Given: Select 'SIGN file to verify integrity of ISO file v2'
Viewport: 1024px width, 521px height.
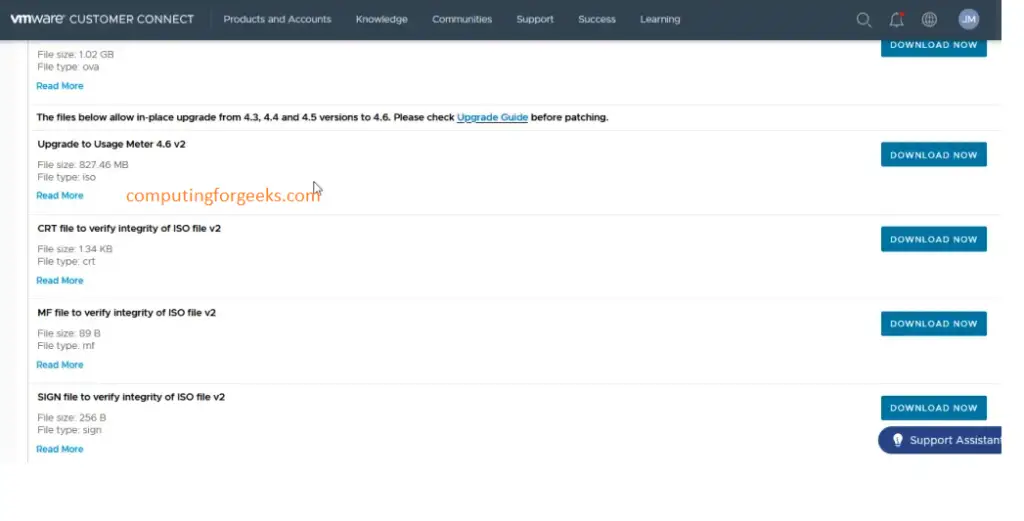Looking at the screenshot, I should (131, 396).
